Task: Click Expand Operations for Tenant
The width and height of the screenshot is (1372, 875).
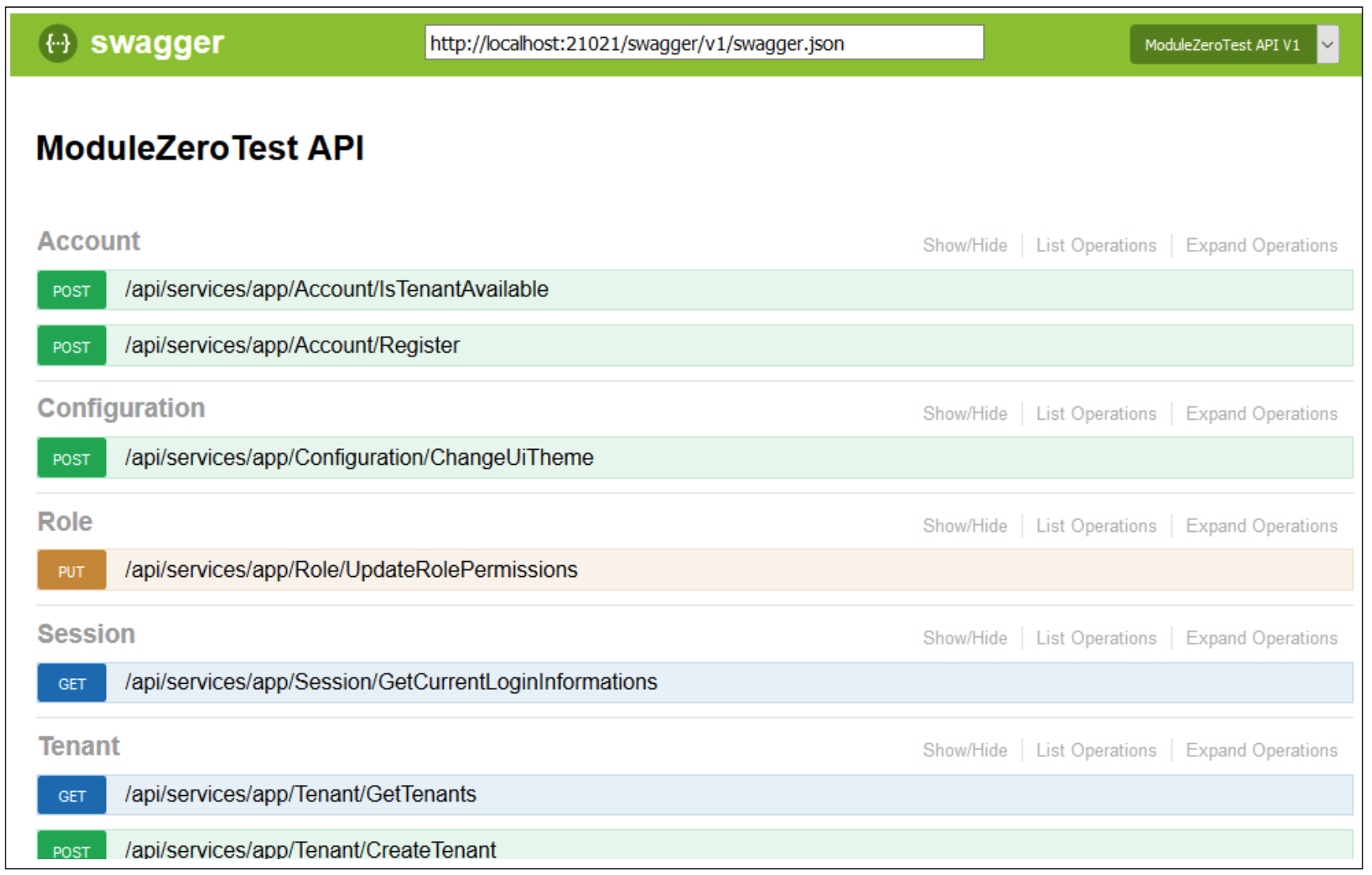Action: point(1261,751)
